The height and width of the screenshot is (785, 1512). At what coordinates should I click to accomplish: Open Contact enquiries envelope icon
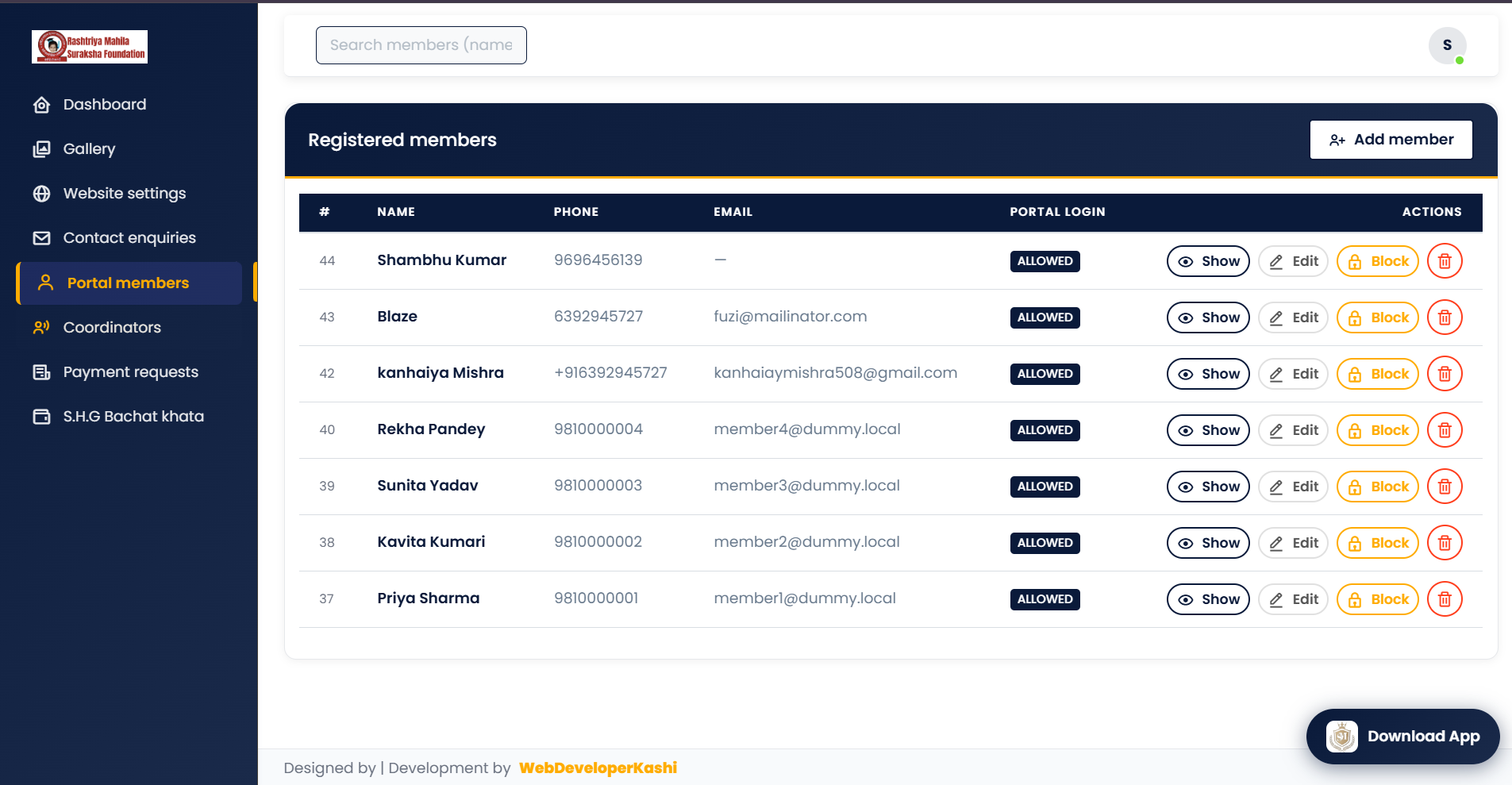[42, 237]
